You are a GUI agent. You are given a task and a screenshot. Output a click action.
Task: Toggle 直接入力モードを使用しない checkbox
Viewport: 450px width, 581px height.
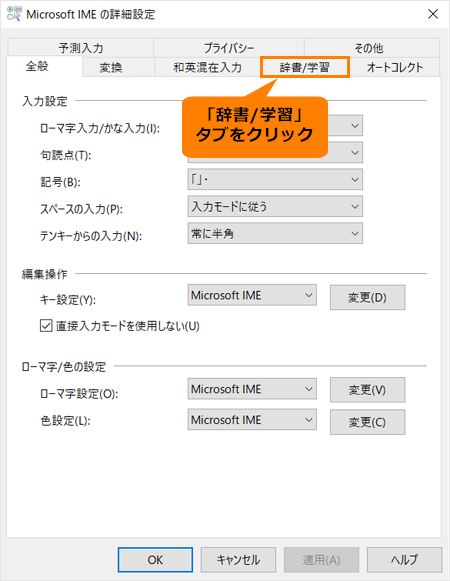(46, 326)
